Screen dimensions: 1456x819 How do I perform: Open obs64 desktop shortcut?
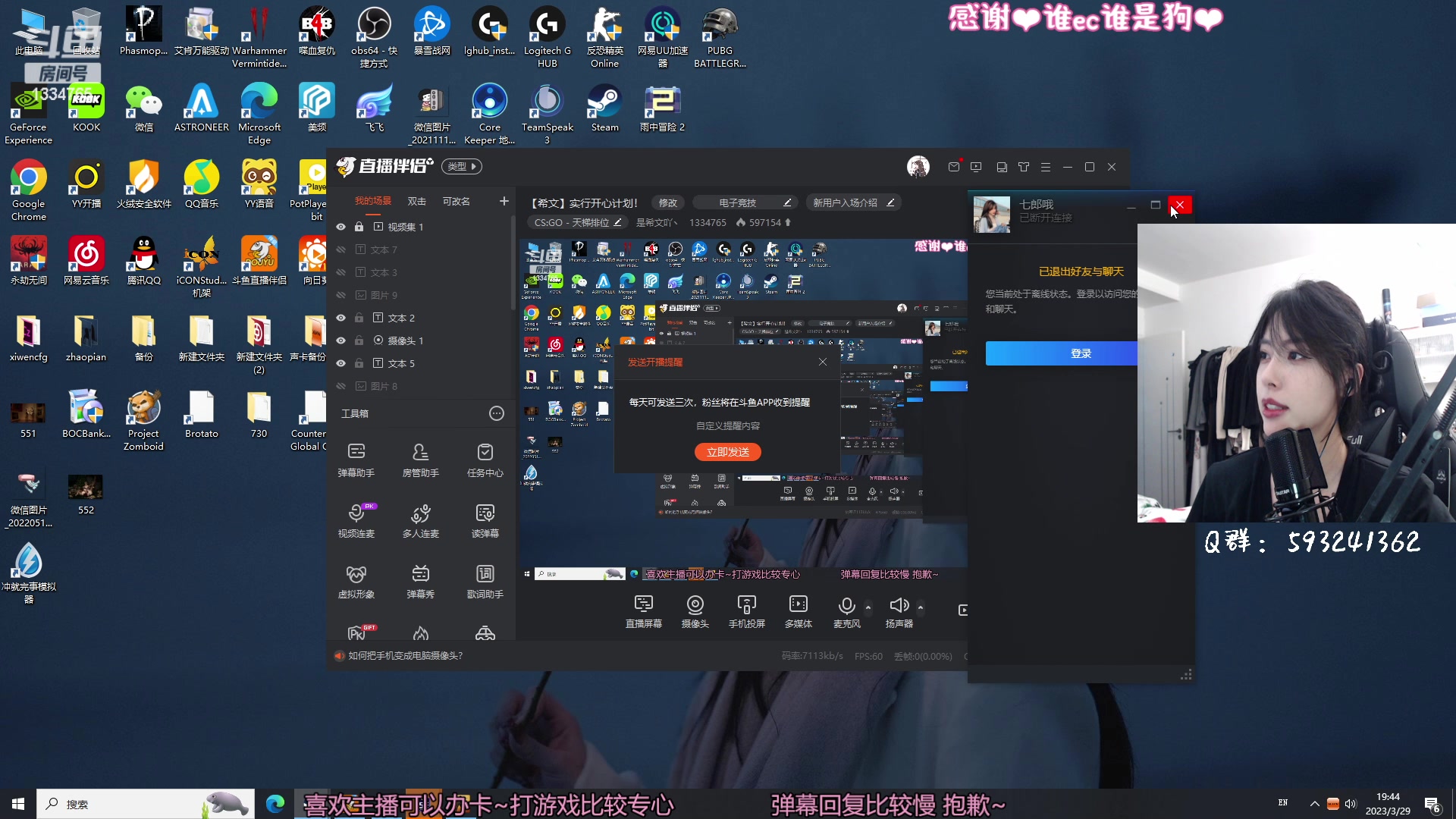point(374,37)
